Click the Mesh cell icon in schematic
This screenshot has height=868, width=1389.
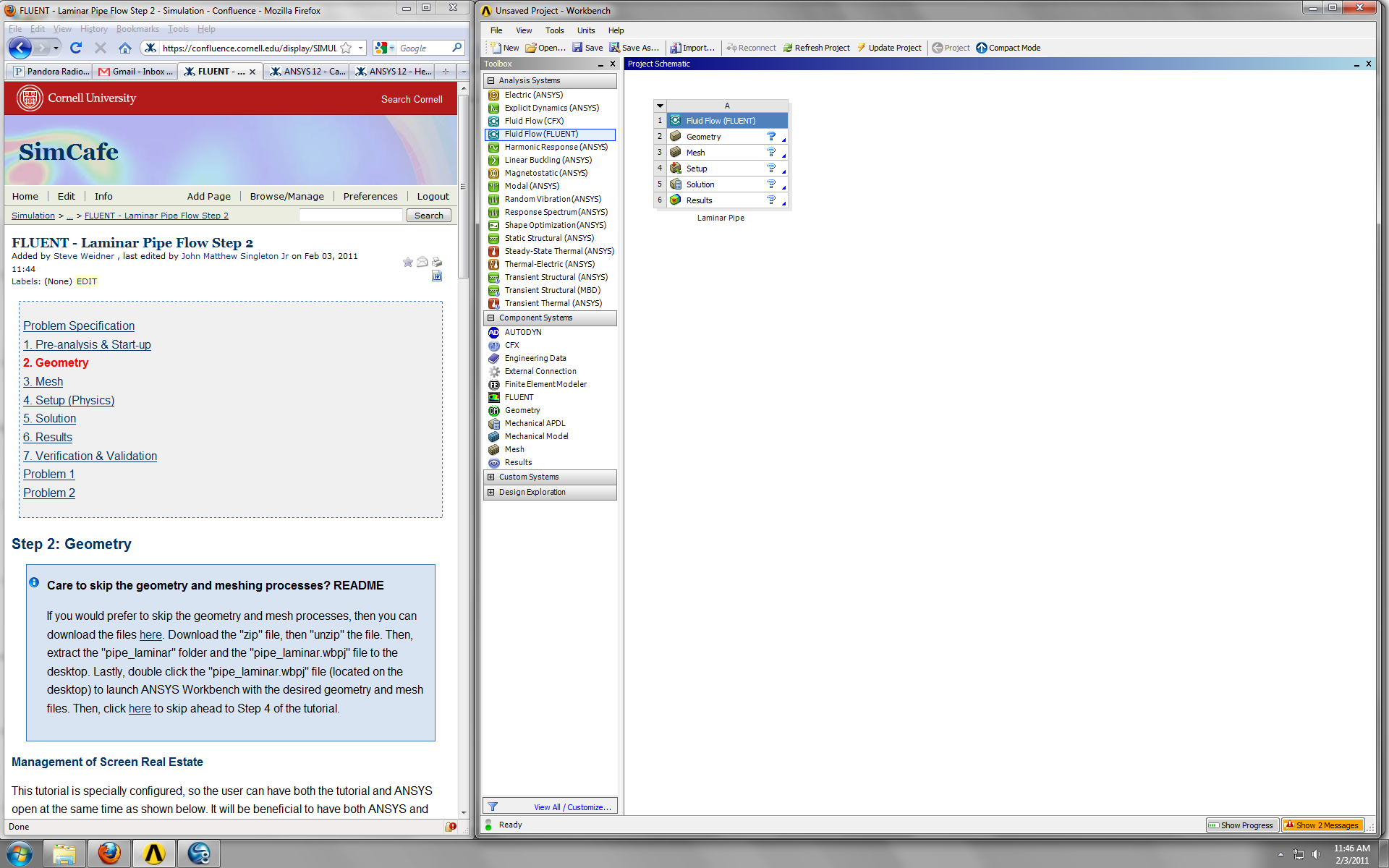click(x=676, y=152)
